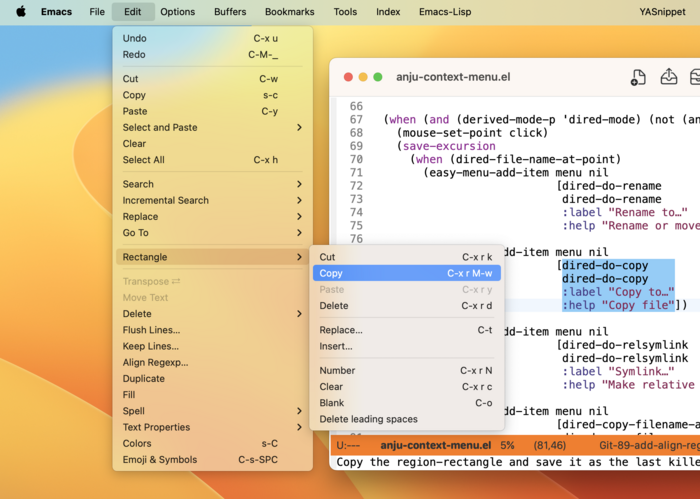700x499 pixels.
Task: Expand the Search submenu
Action: click(x=212, y=184)
